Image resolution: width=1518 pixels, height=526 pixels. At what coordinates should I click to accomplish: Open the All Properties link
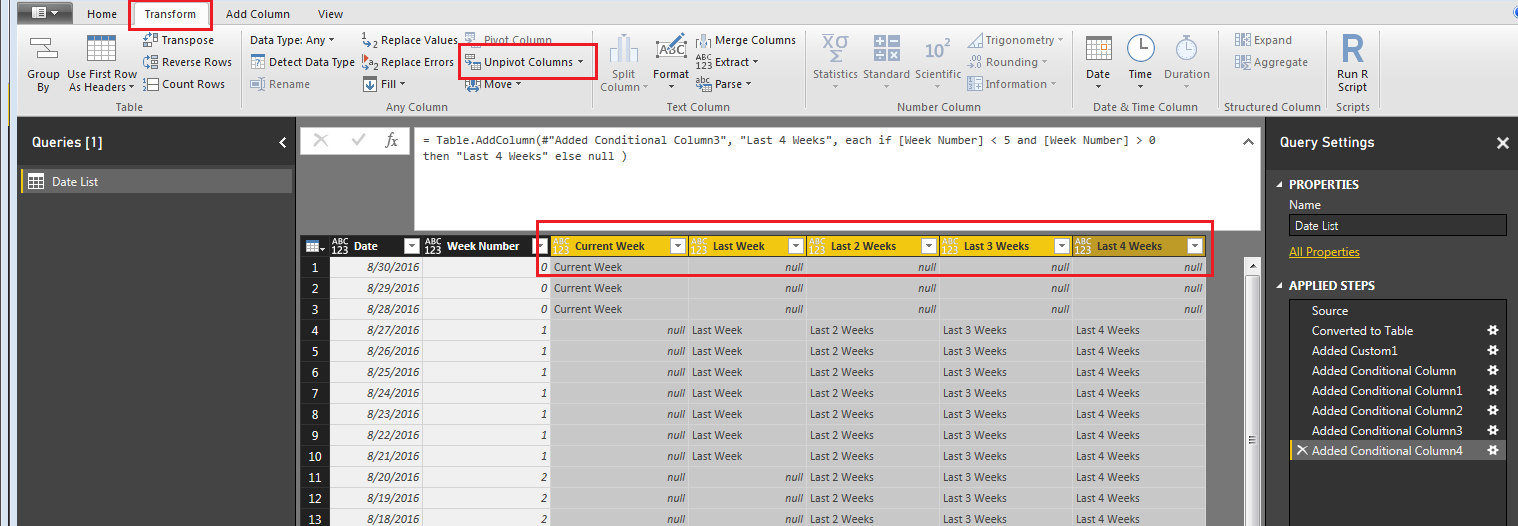pos(1324,252)
